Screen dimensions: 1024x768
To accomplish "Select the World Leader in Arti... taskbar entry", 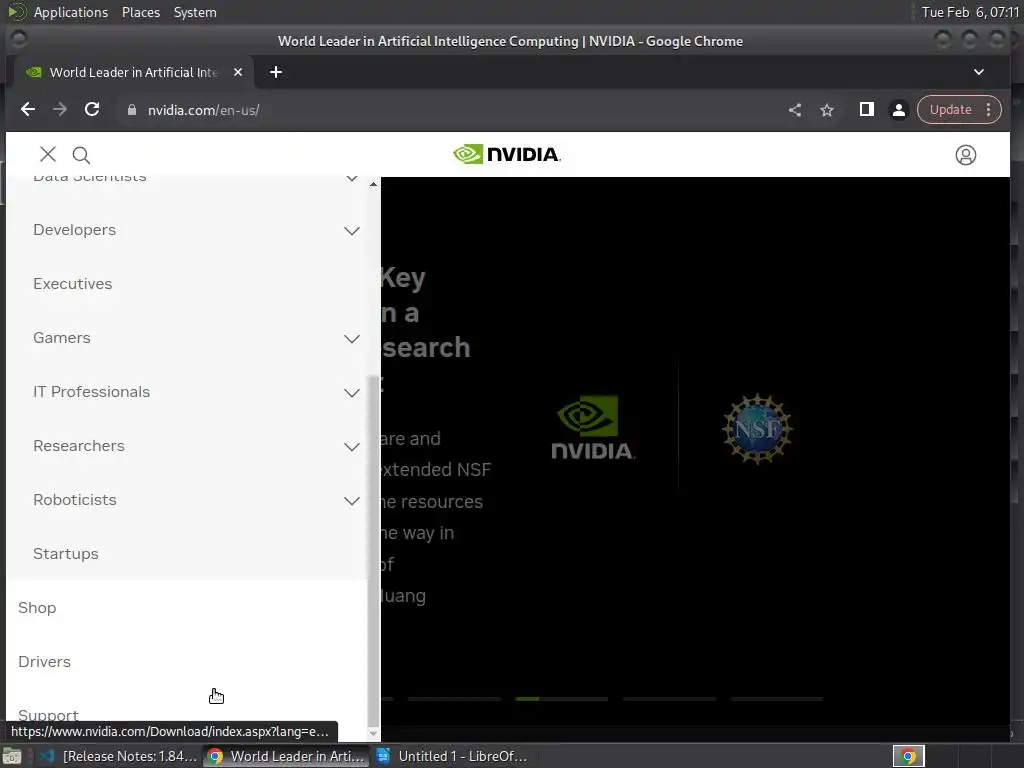I will (x=285, y=756).
